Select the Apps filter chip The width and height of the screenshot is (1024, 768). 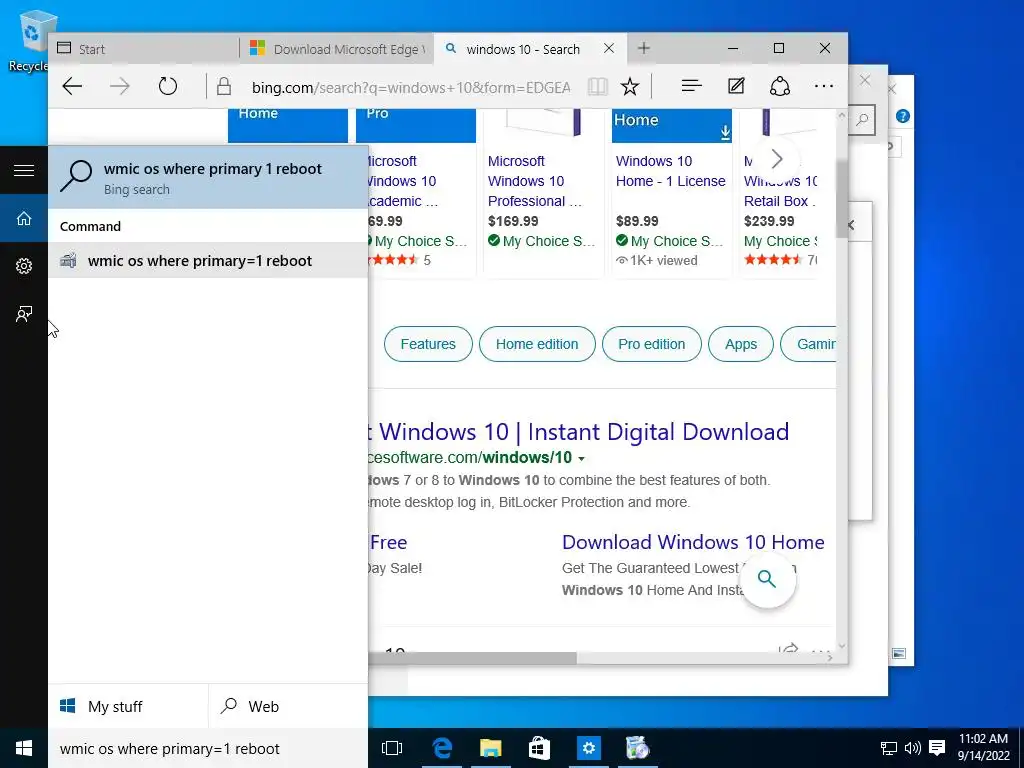point(741,344)
